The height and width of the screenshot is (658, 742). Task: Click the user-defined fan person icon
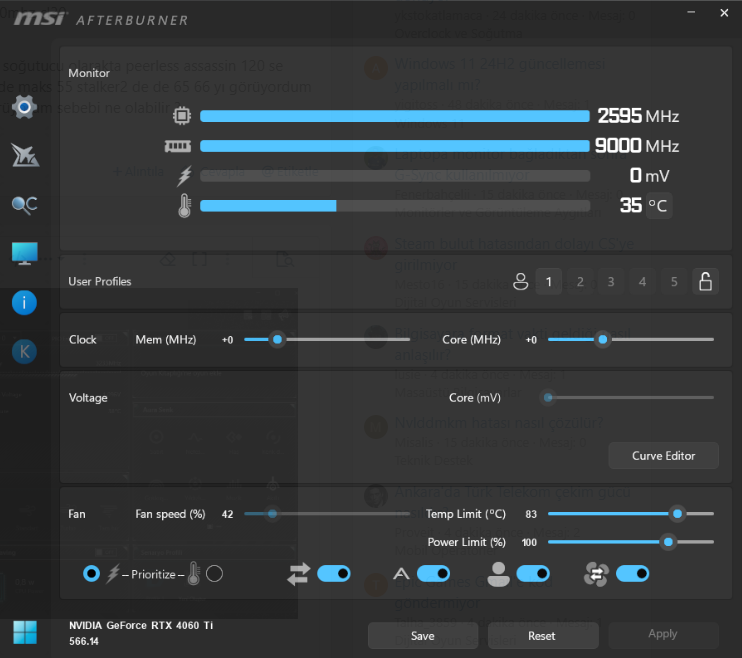[x=498, y=574]
